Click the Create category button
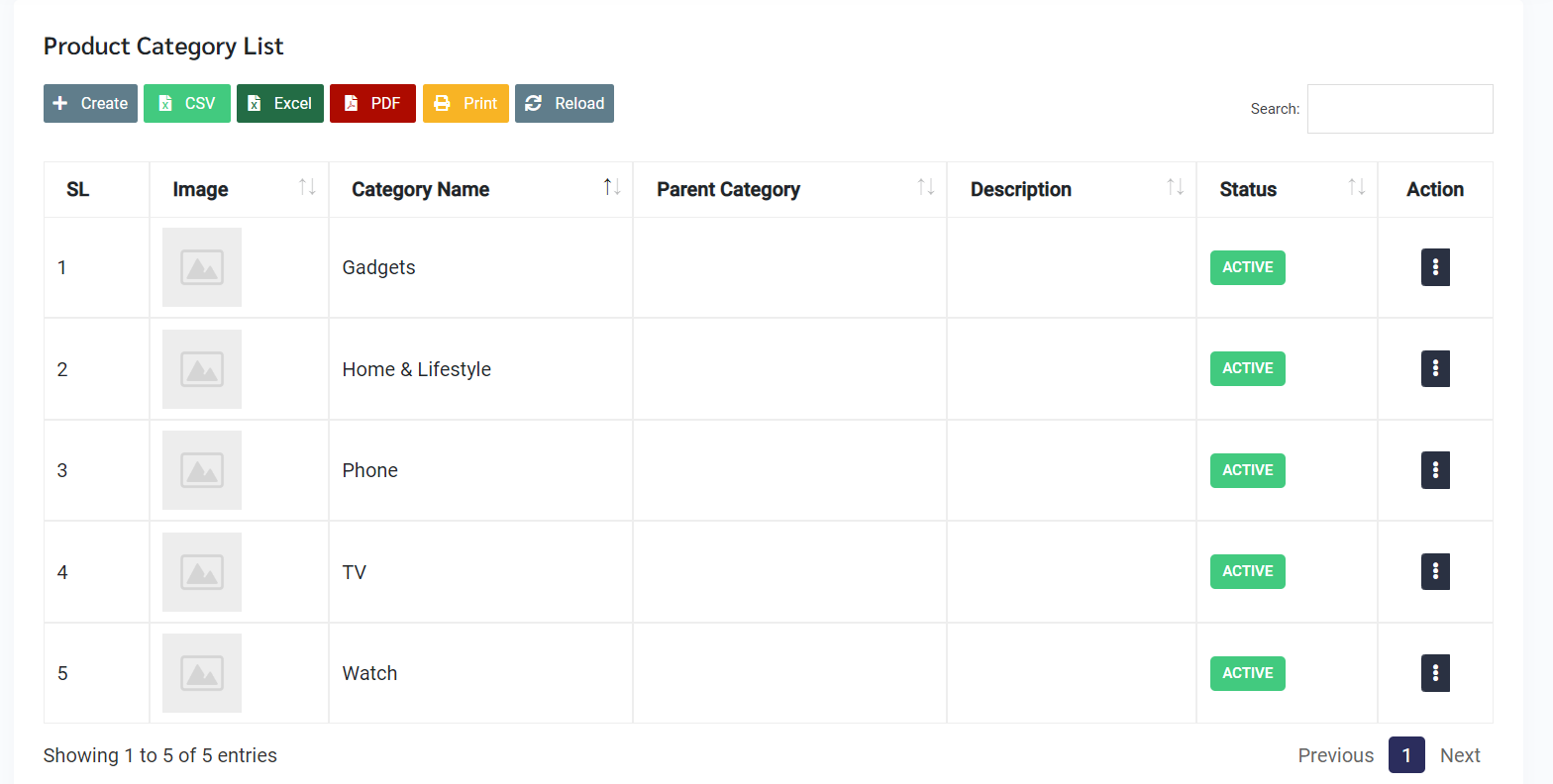The image size is (1553, 784). point(90,103)
